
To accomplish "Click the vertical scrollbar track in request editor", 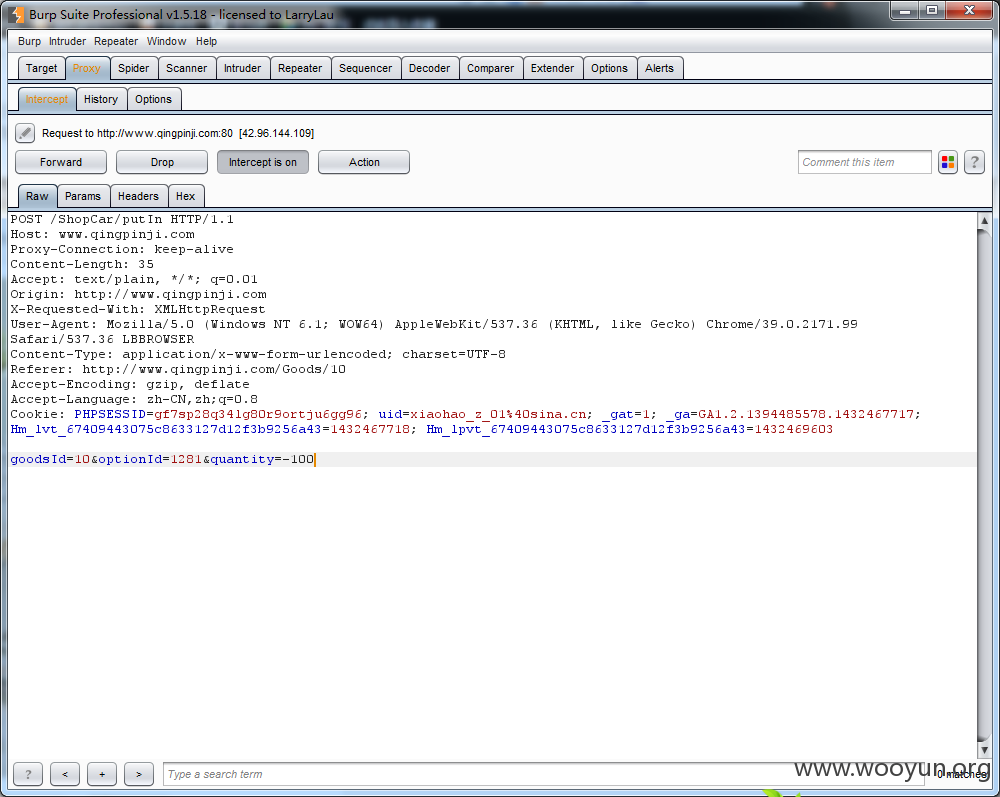I will pos(984,486).
